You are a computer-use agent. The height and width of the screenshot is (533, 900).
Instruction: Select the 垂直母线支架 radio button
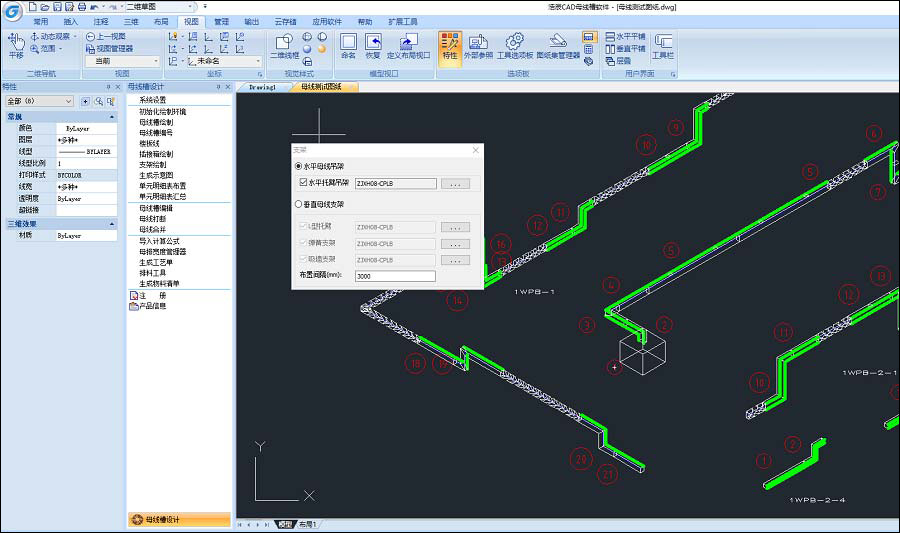[298, 204]
